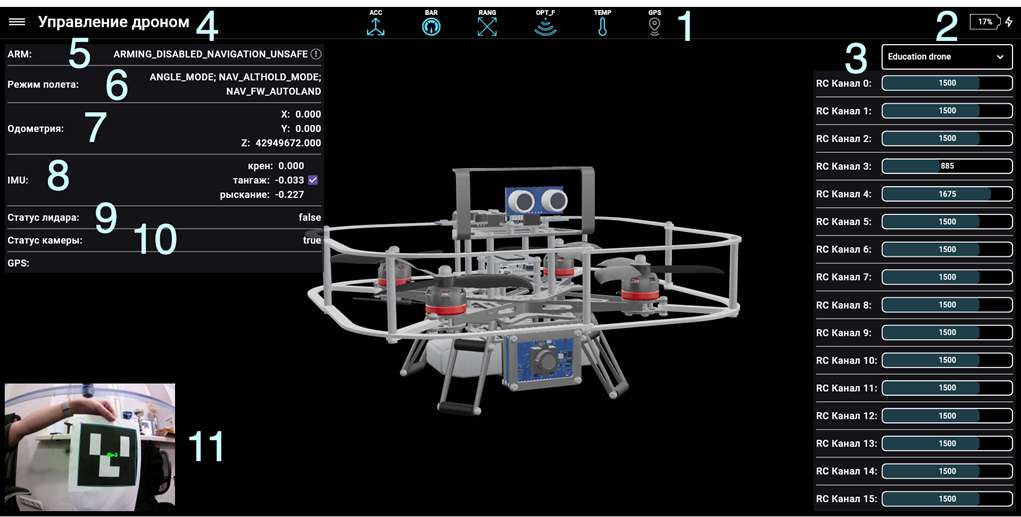Click the ACC accelerometer sensor icon
This screenshot has height=517, width=1021.
[x=375, y=26]
